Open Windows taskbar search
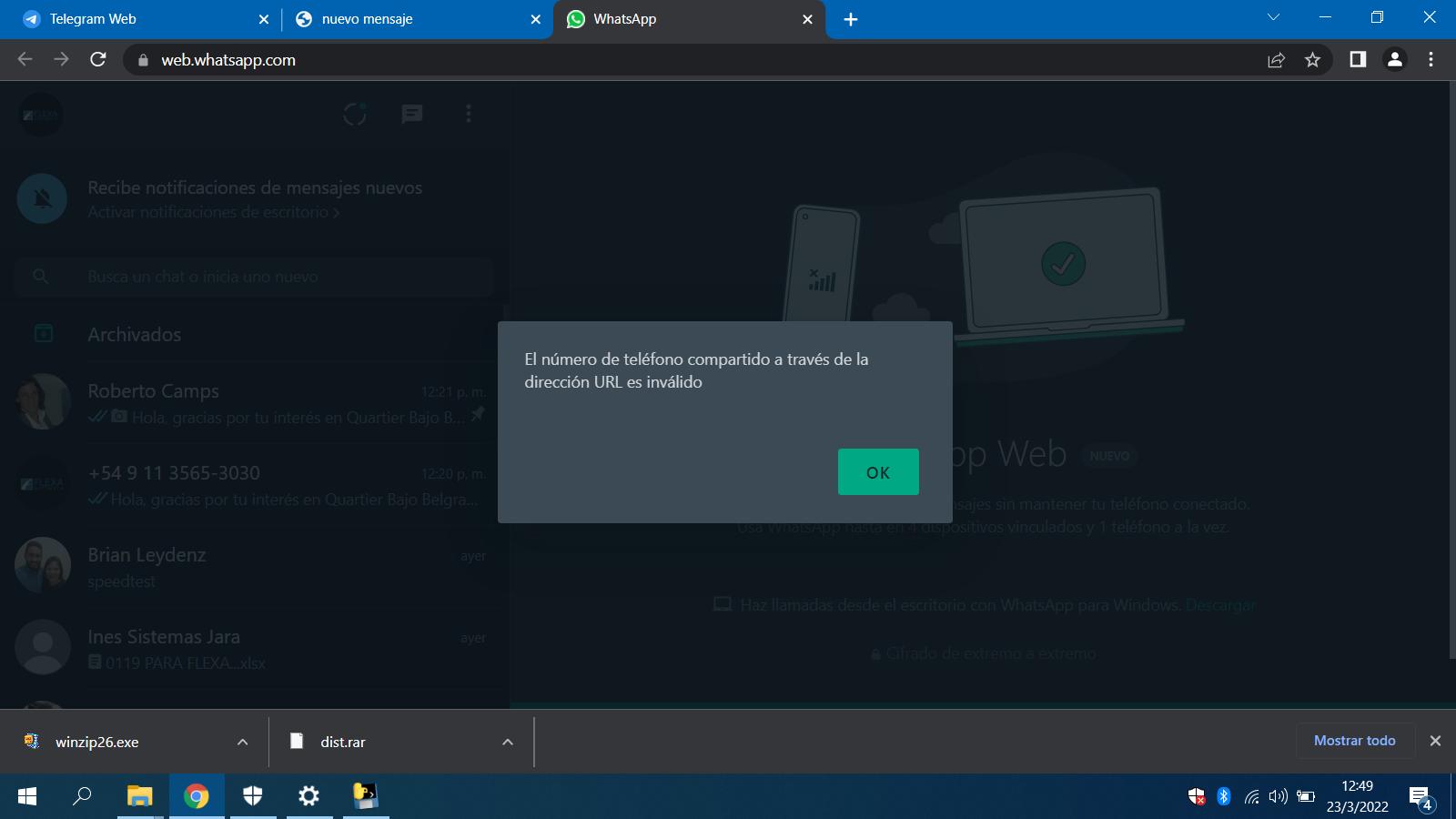The width and height of the screenshot is (1456, 819). pyautogui.click(x=83, y=796)
